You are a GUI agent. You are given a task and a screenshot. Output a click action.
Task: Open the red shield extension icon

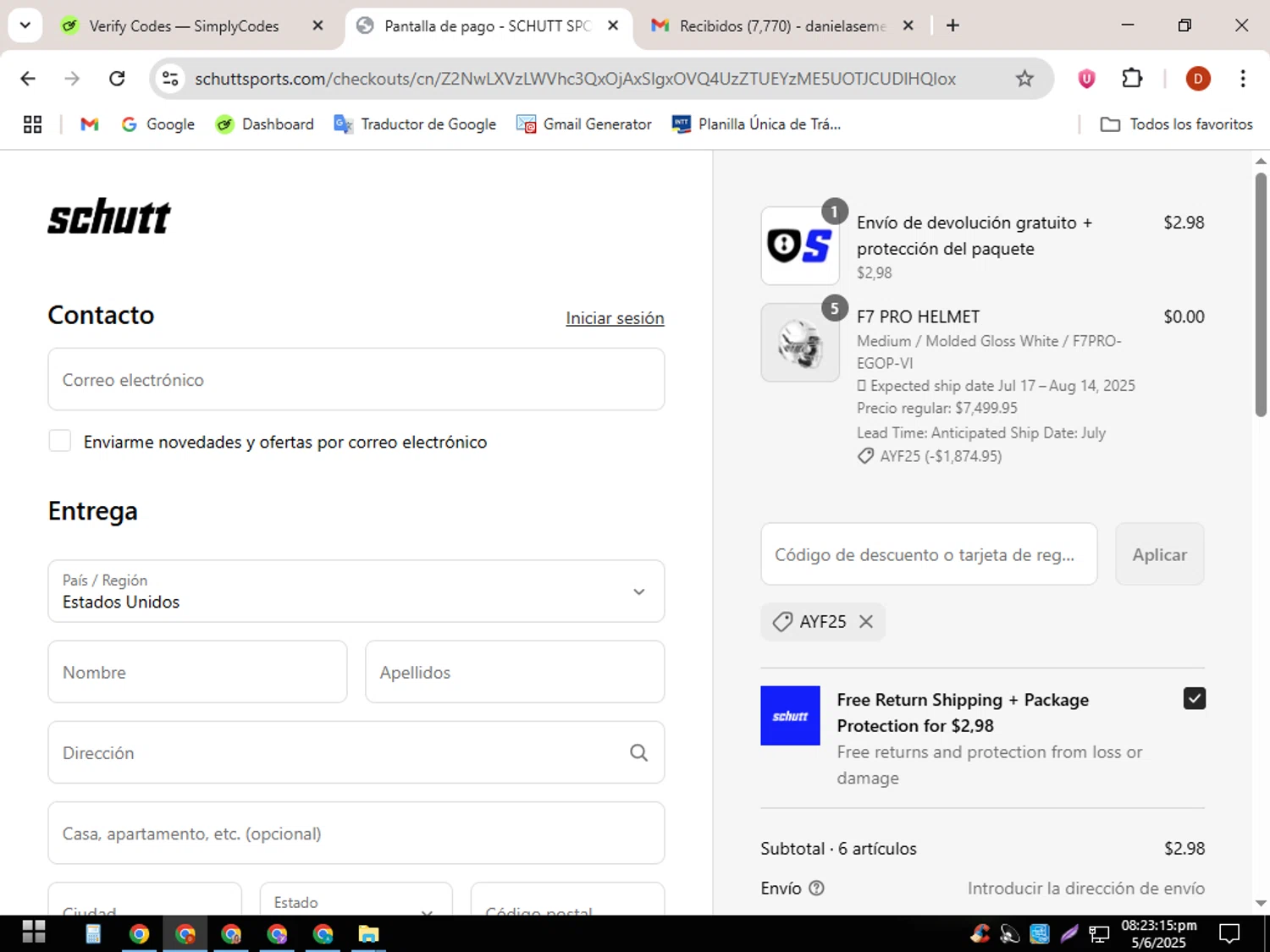1086,79
